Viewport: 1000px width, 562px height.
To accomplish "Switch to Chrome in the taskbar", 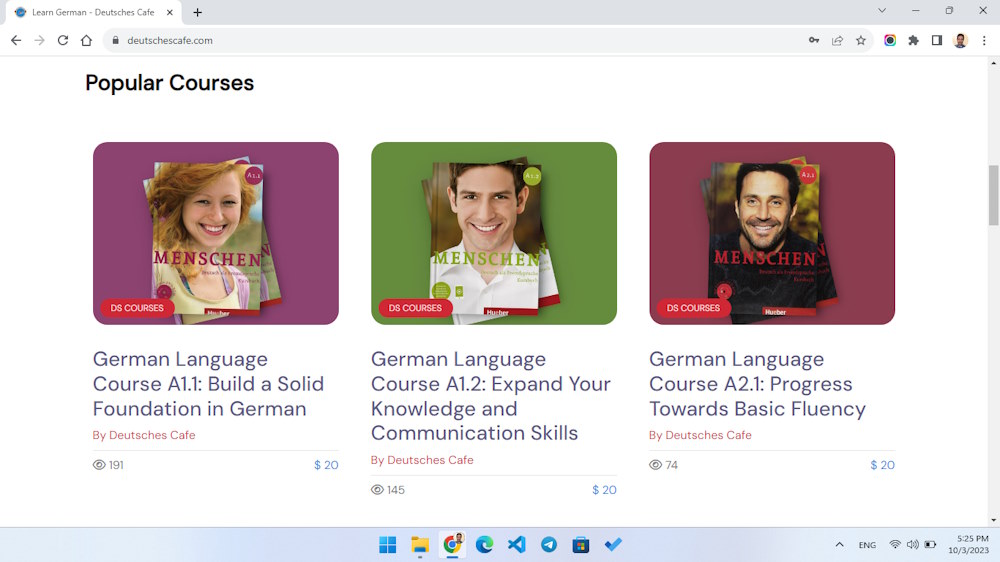I will click(x=452, y=545).
